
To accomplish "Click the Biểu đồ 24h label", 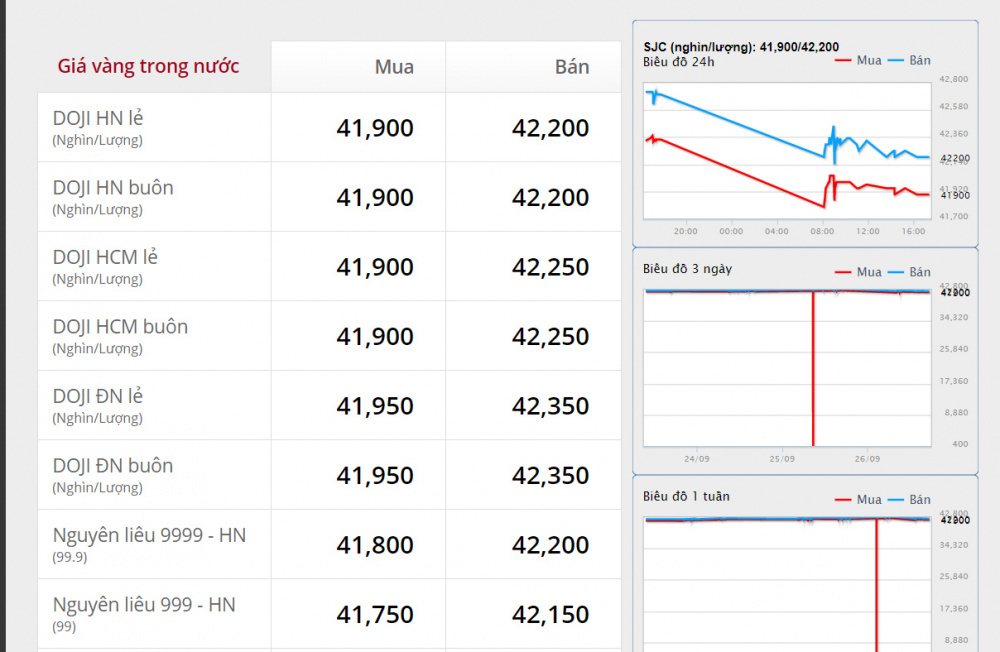I will [x=679, y=62].
